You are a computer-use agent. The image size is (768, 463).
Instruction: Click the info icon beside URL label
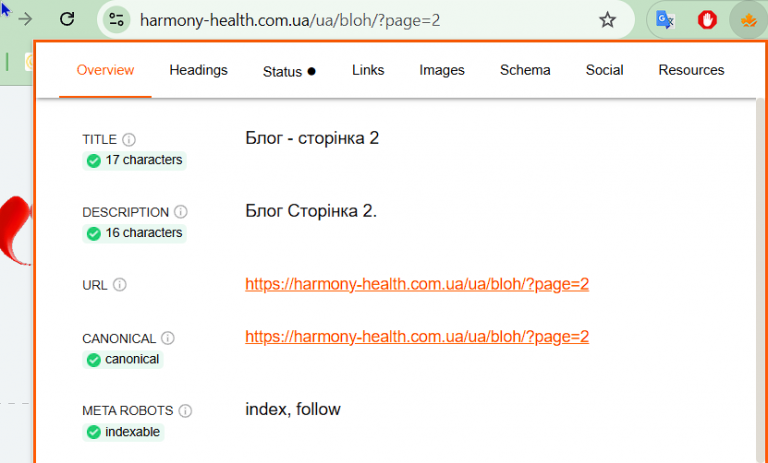tap(120, 285)
